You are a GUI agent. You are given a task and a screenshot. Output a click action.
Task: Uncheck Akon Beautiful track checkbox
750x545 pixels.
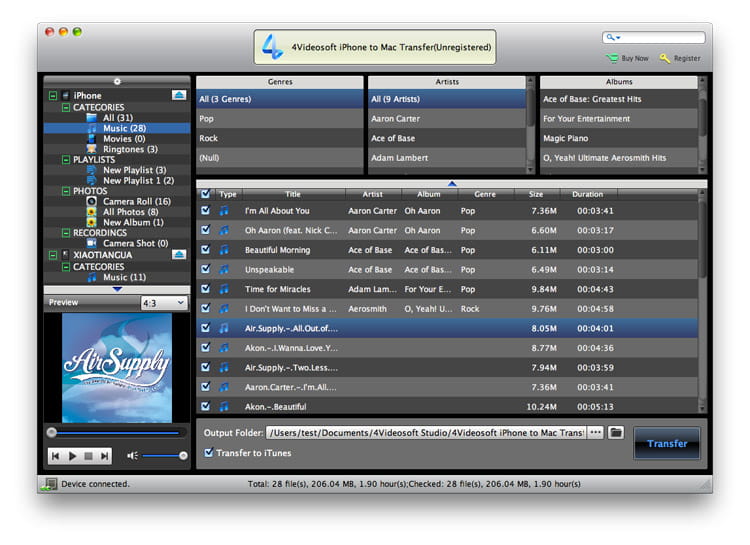pyautogui.click(x=206, y=406)
